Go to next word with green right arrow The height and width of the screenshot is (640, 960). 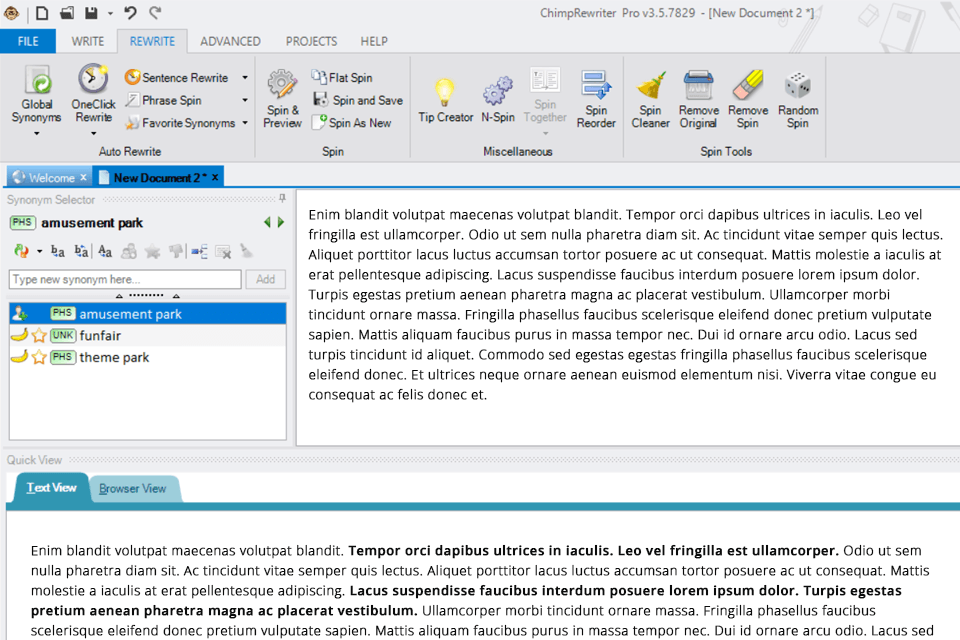tap(281, 222)
